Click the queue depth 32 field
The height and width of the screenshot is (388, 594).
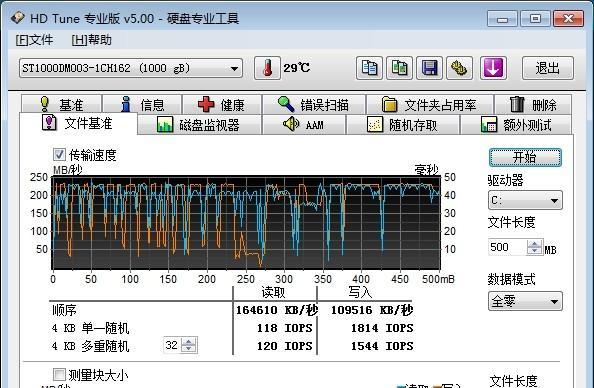pos(172,345)
